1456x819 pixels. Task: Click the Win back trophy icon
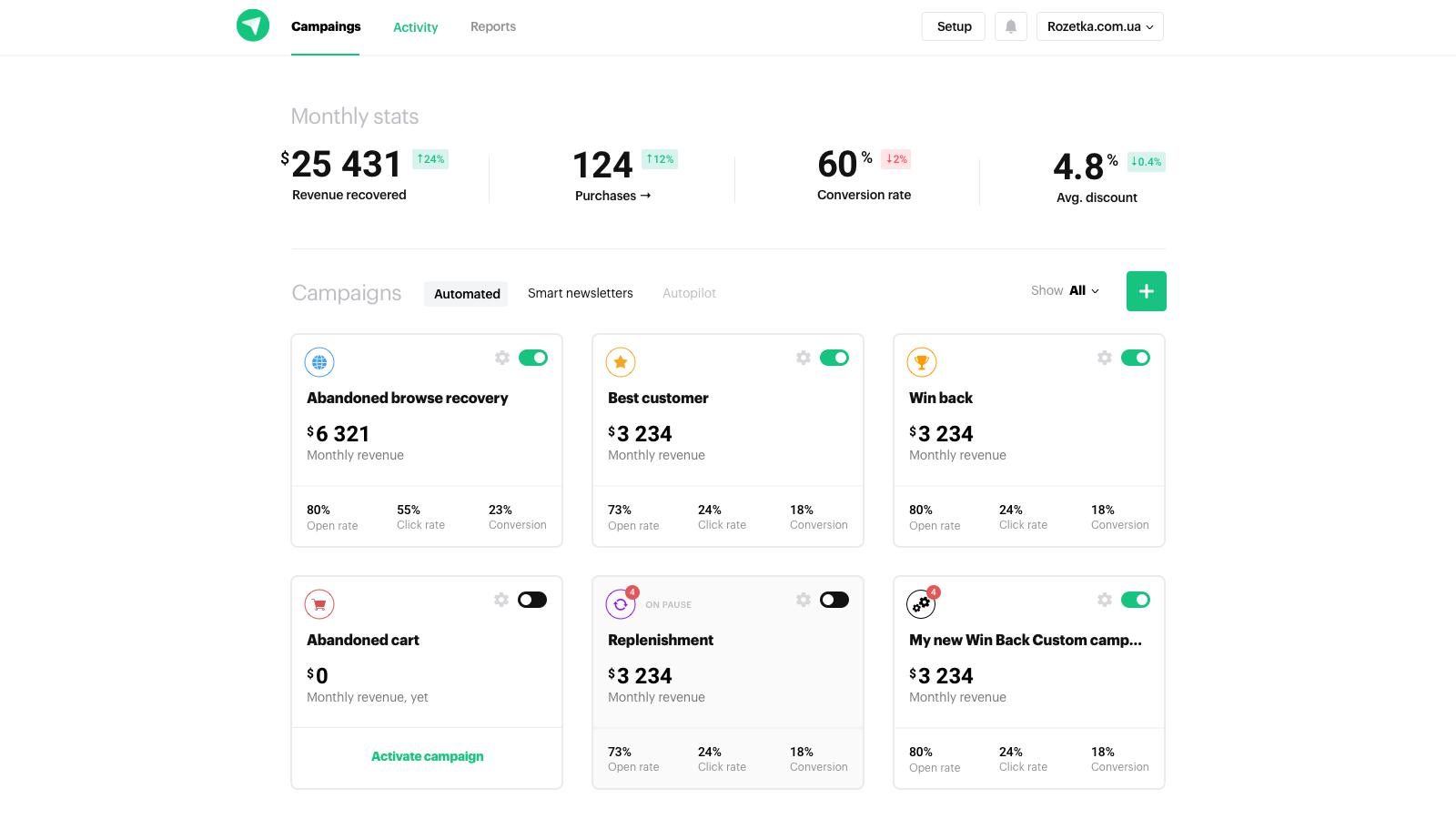pos(922,362)
